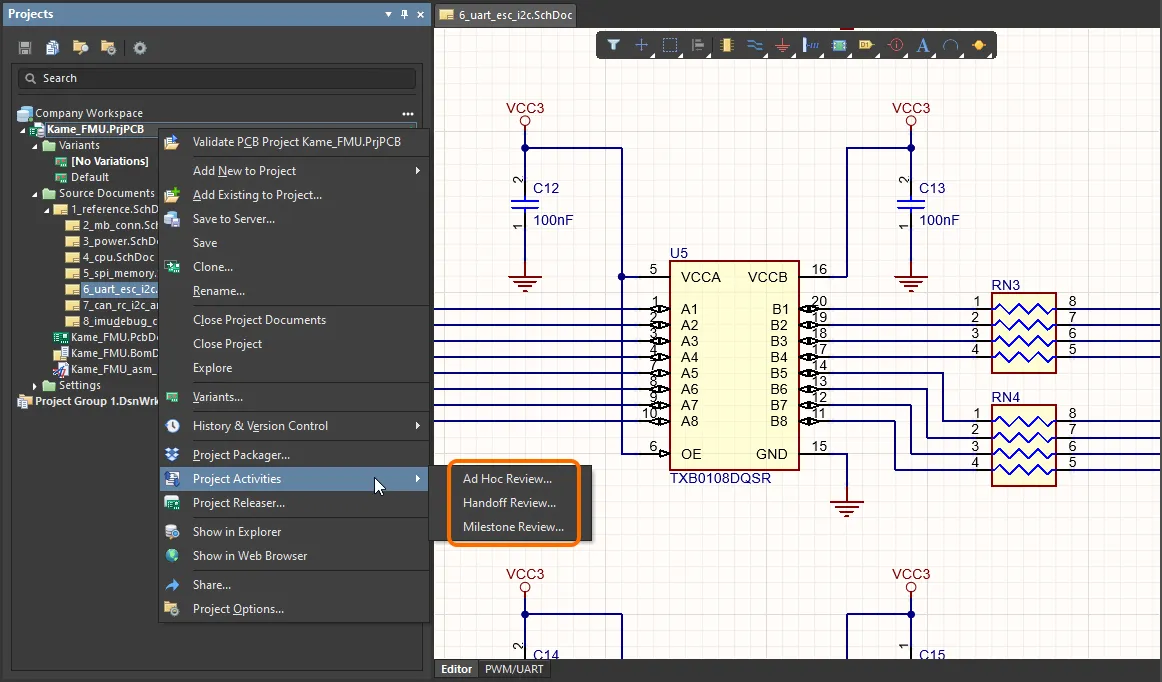Select the Place Text String tool
Image resolution: width=1162 pixels, height=682 pixels.
923,45
